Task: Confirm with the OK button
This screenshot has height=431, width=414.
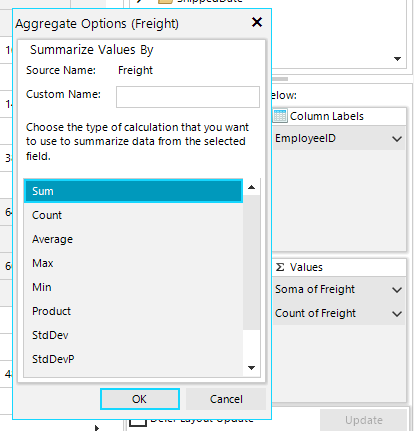Action: 140,399
